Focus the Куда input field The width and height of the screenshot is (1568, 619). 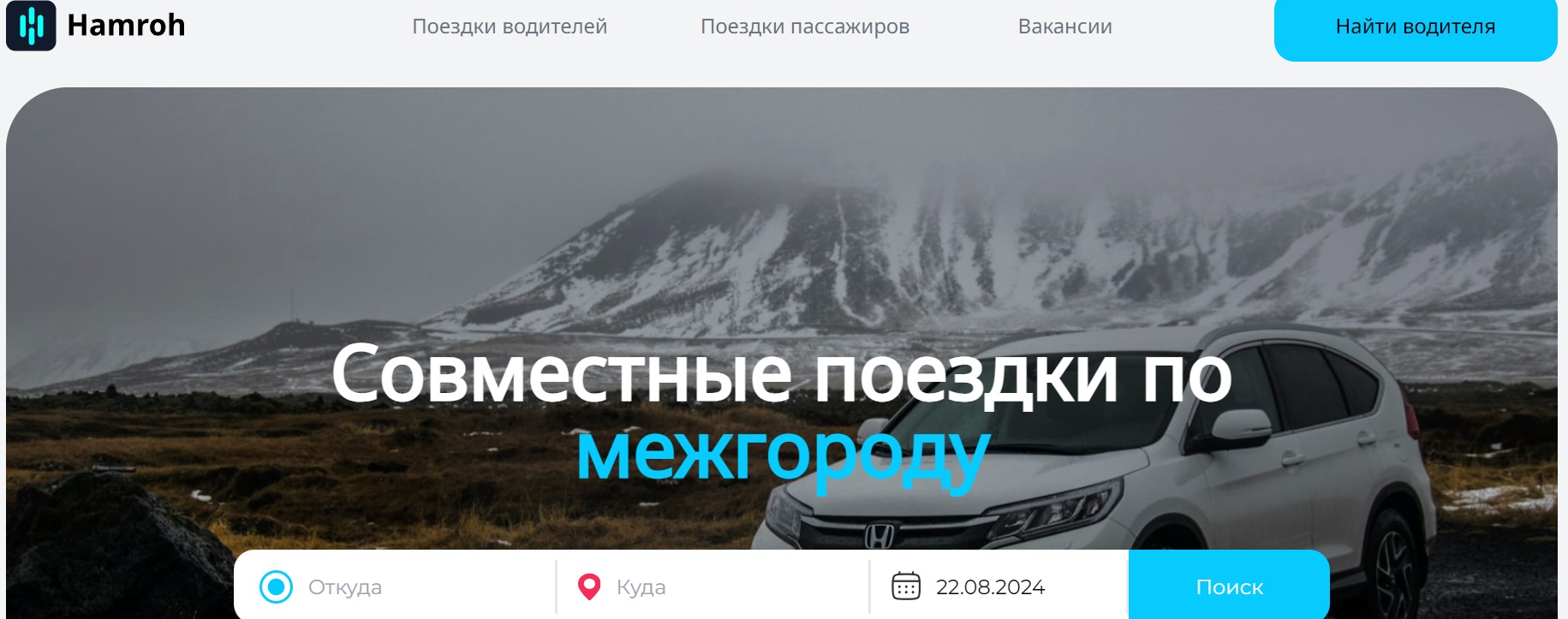tap(736, 587)
